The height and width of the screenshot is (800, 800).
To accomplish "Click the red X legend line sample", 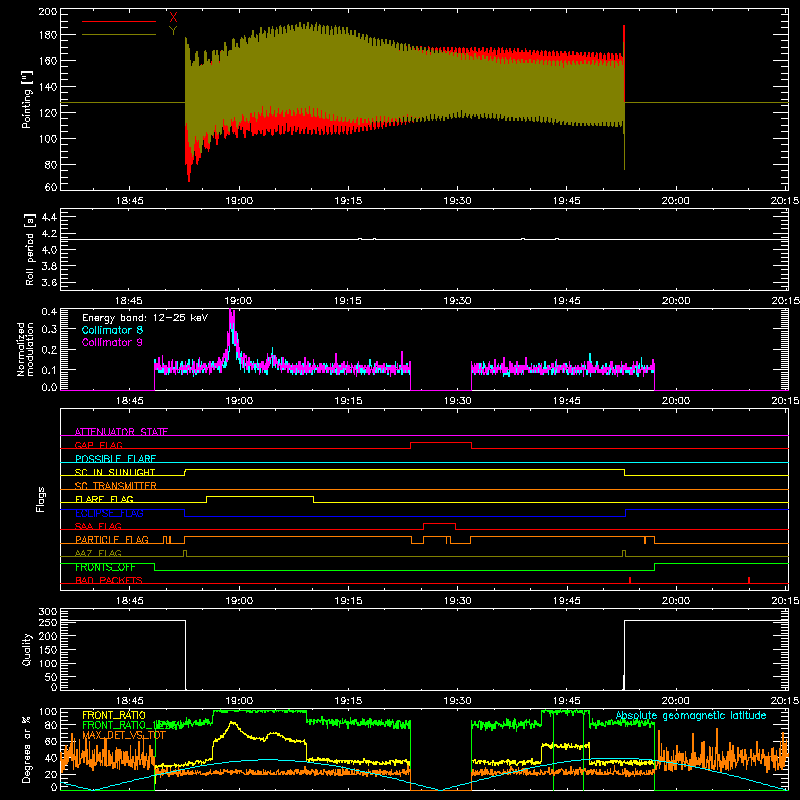I will click(x=119, y=21).
